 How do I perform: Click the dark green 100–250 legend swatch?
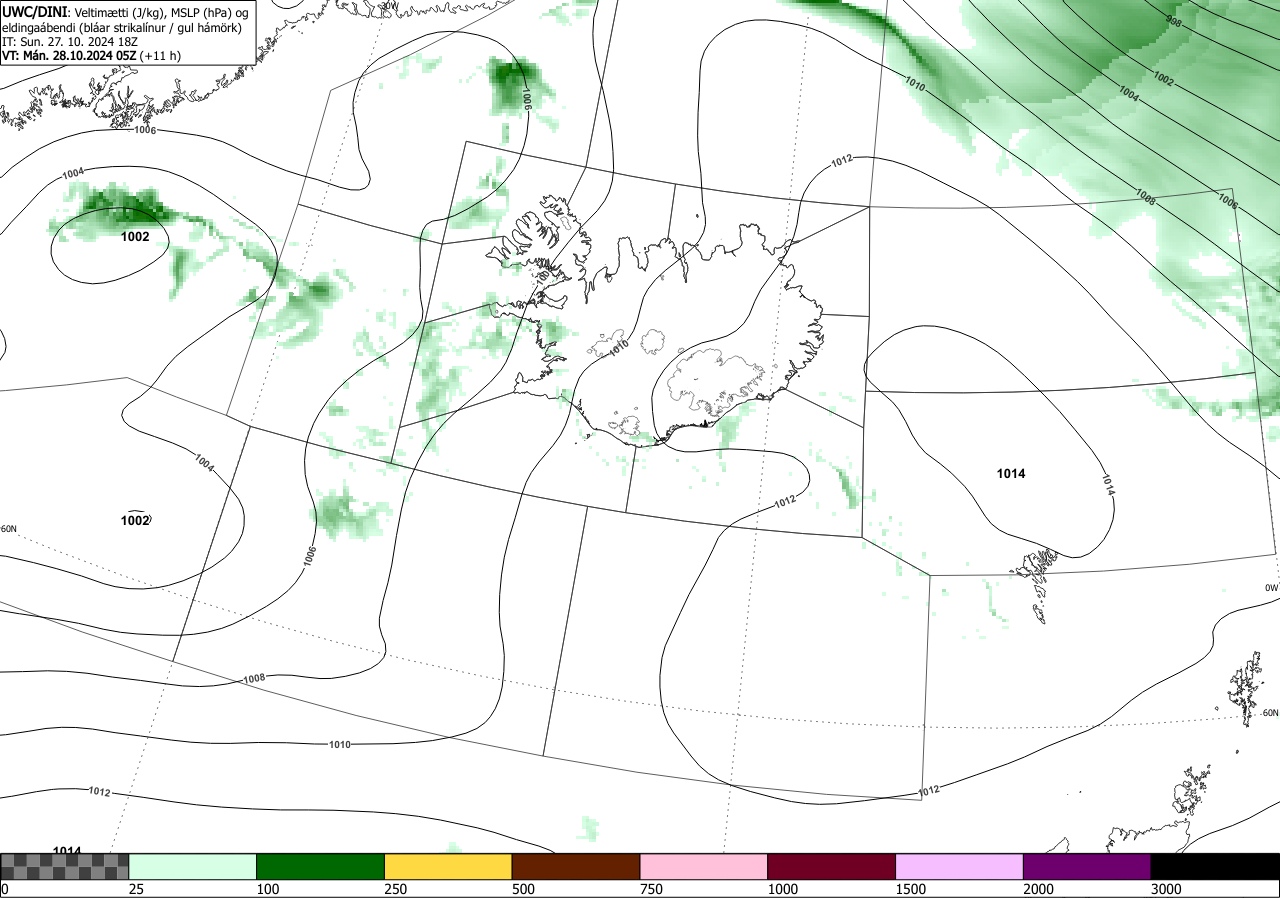pos(321,866)
